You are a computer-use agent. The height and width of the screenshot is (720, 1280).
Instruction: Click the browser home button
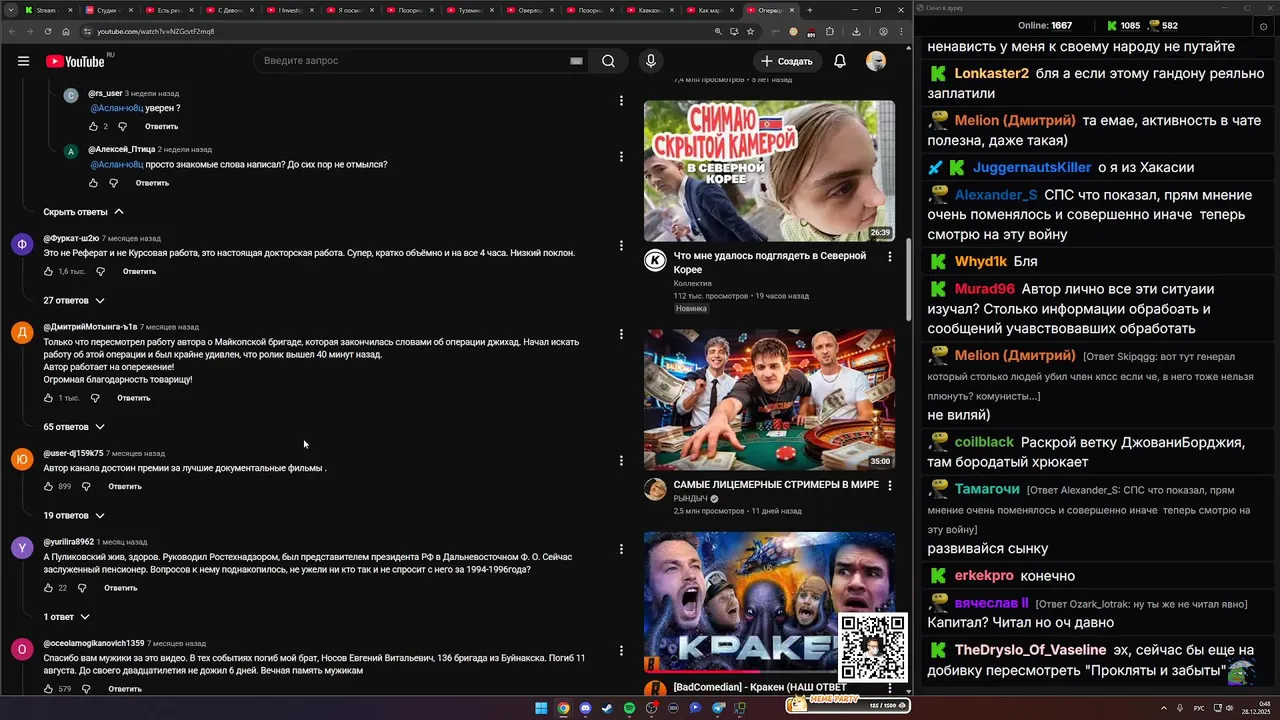coord(67,31)
